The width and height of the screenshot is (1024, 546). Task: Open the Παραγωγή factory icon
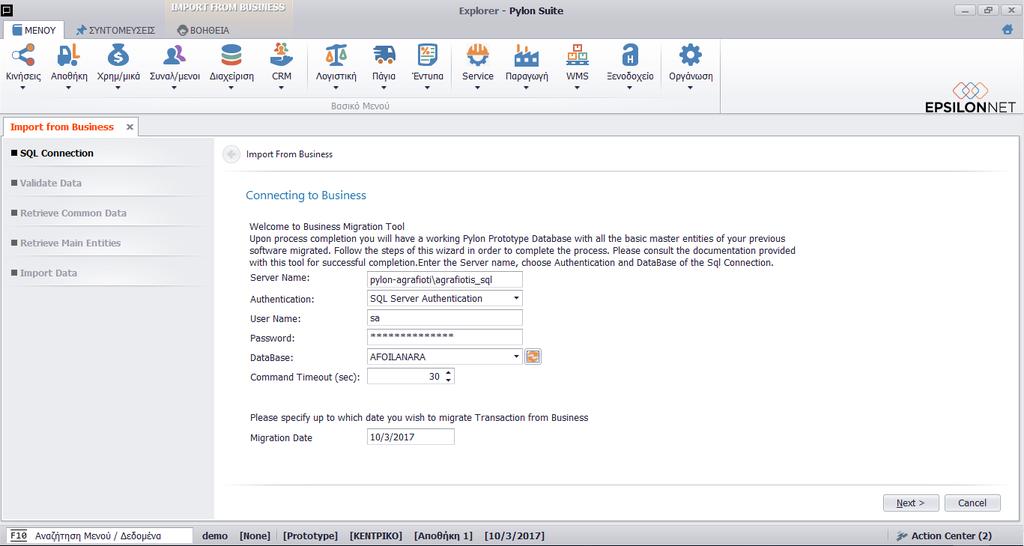[526, 56]
